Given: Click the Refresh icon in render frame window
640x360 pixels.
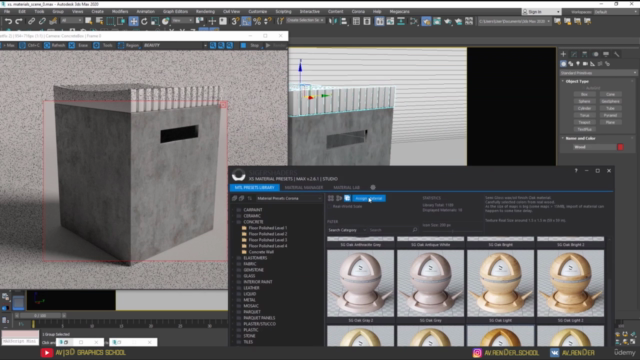Looking at the screenshot, I should 47,45.
